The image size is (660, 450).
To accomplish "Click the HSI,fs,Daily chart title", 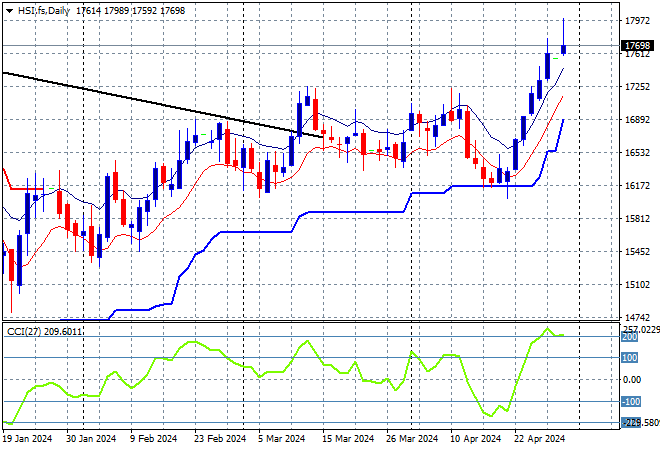I will tap(44, 11).
